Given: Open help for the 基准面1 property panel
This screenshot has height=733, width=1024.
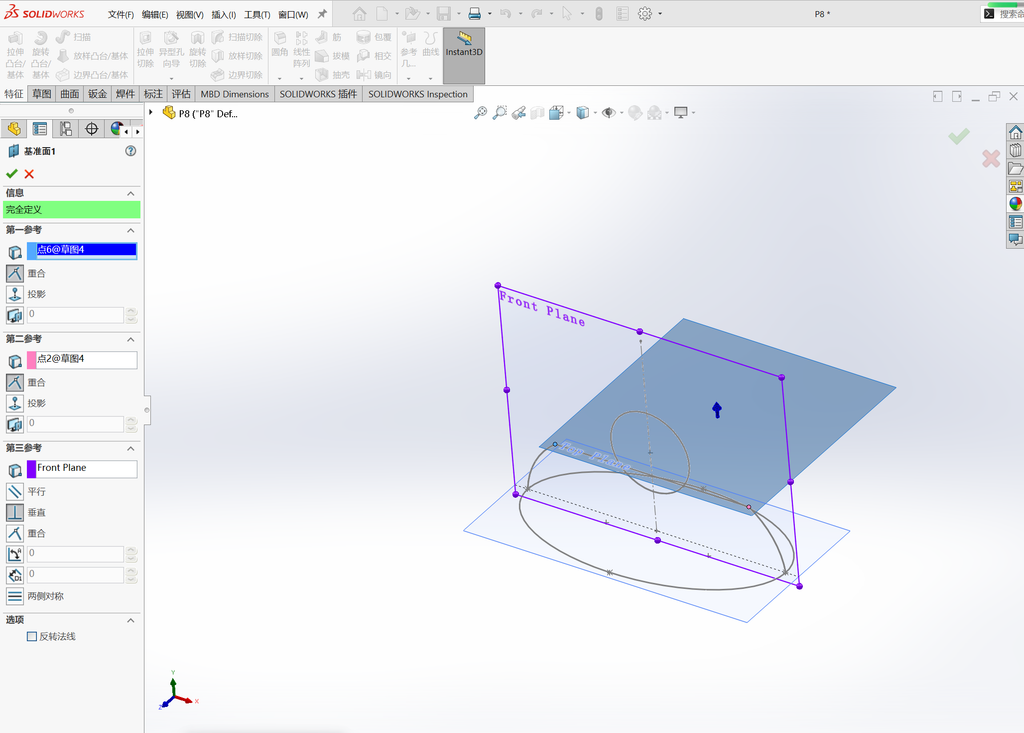Looking at the screenshot, I should 131,151.
